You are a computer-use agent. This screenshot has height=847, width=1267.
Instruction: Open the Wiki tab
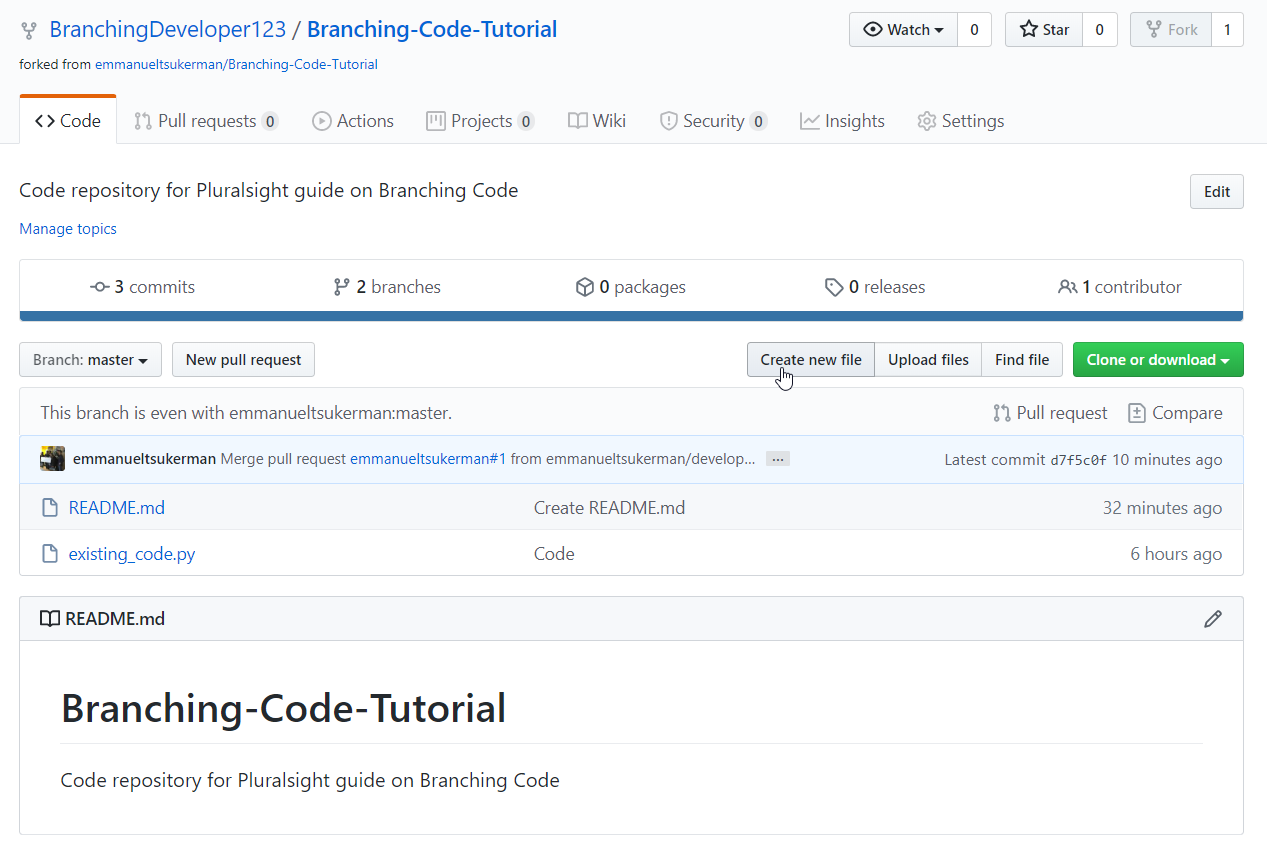tap(597, 121)
